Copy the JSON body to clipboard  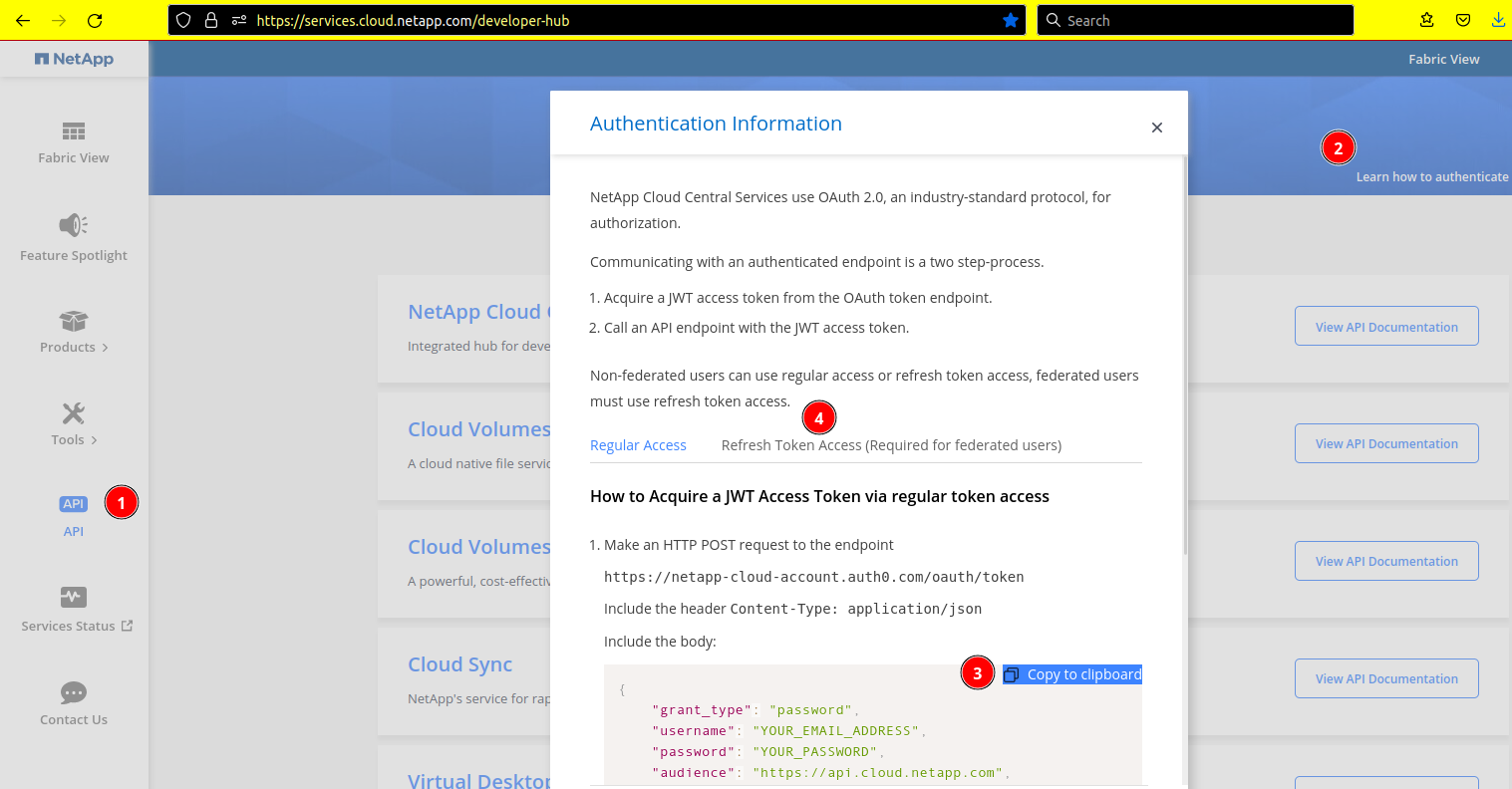pos(1072,674)
